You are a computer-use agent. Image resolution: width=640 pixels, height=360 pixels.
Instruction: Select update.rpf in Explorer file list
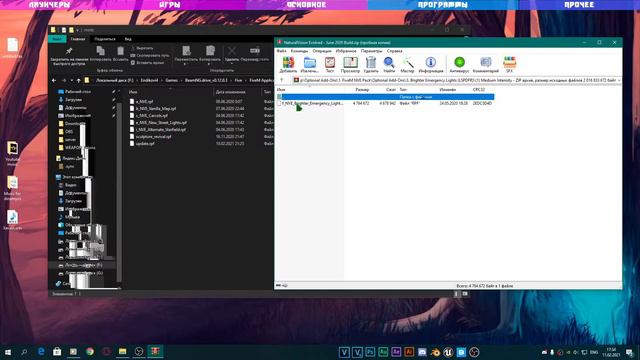point(145,144)
